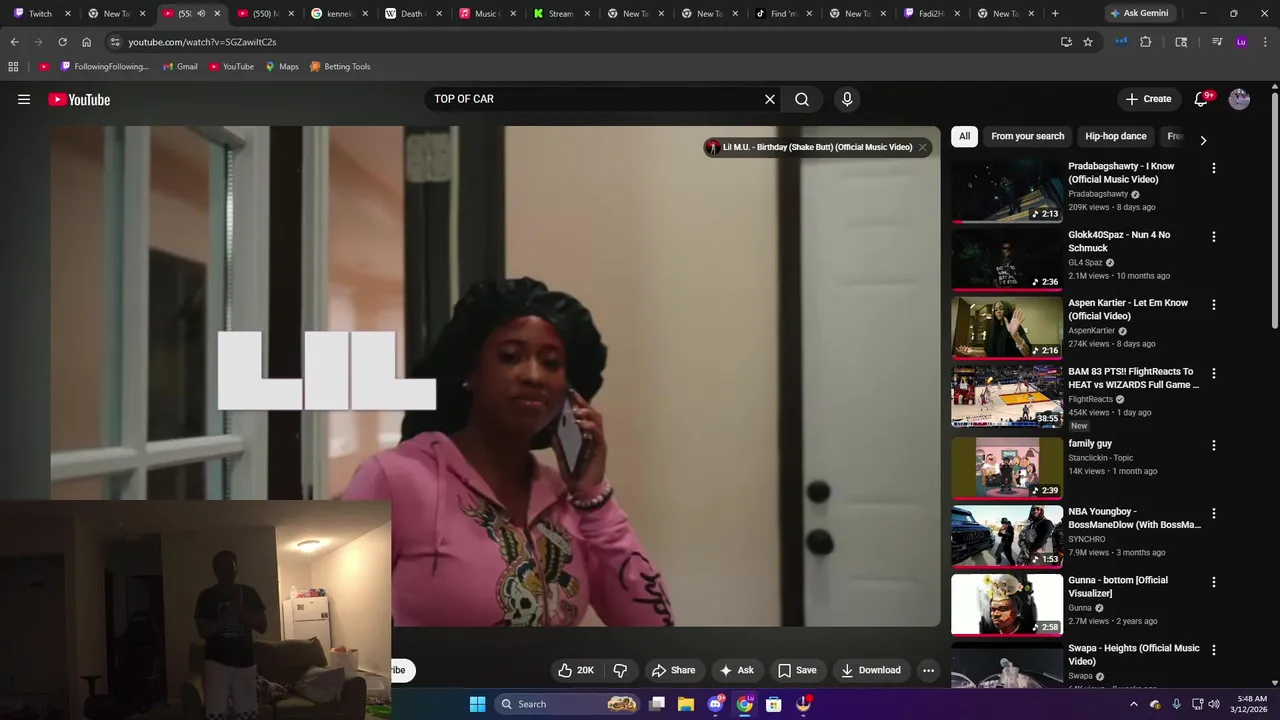The width and height of the screenshot is (1280, 720).
Task: Open the Gmail bookmark
Action: point(180,67)
